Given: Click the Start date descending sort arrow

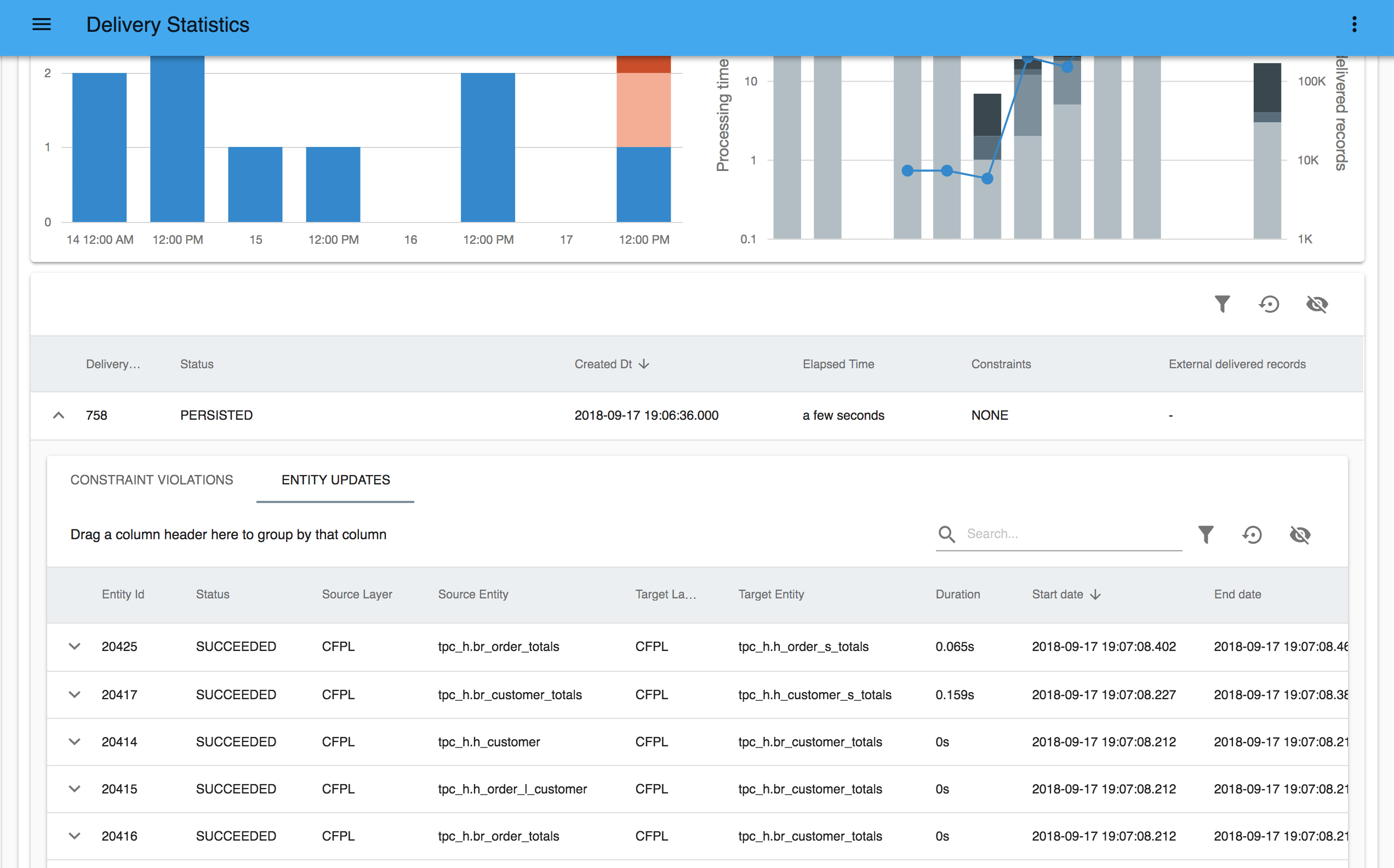Looking at the screenshot, I should pyautogui.click(x=1095, y=594).
